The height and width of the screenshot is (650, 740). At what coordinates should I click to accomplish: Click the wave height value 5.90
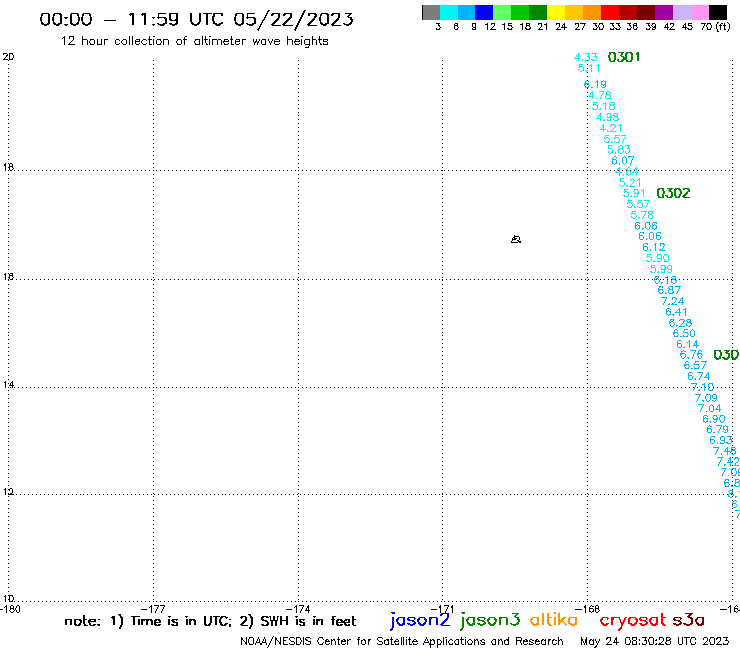(x=657, y=258)
